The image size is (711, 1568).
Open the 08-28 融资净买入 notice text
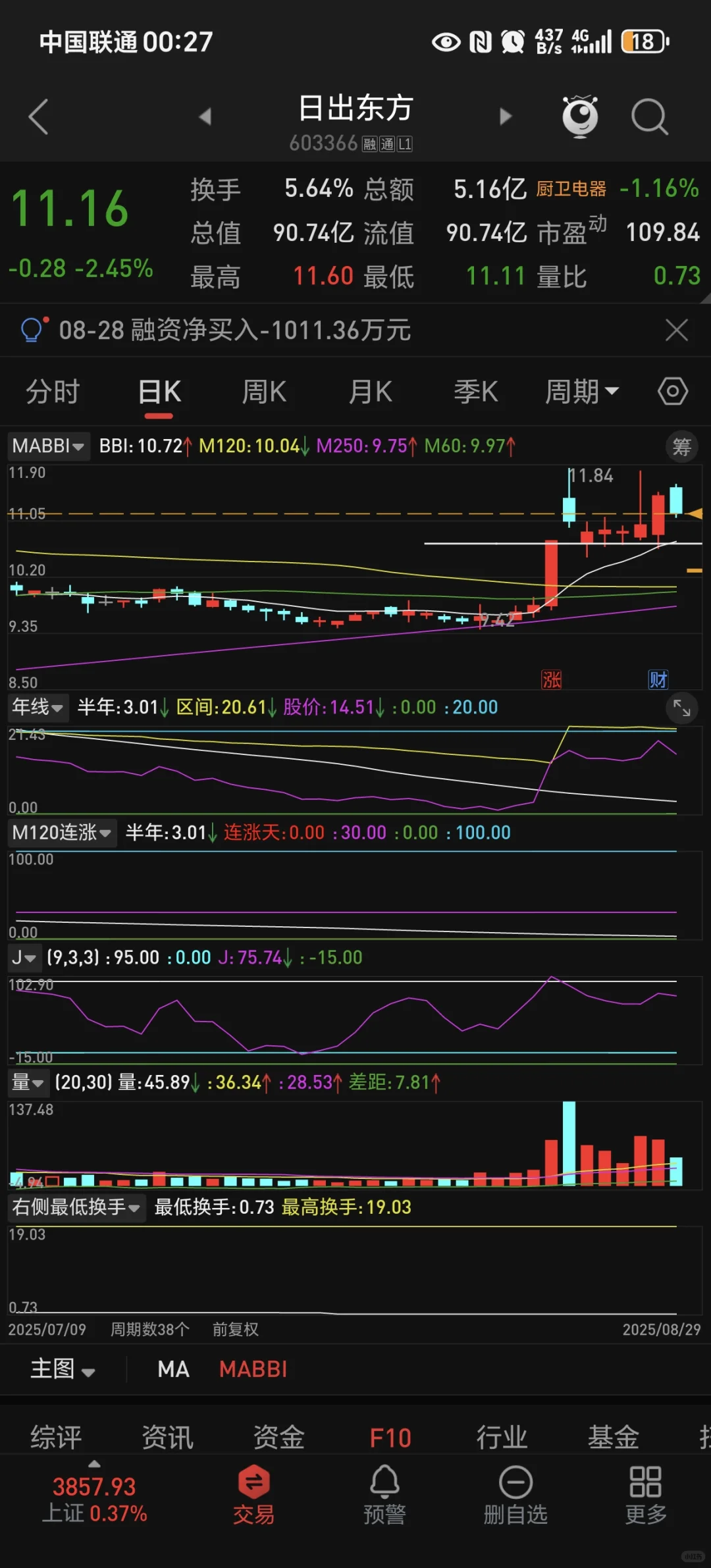point(235,330)
